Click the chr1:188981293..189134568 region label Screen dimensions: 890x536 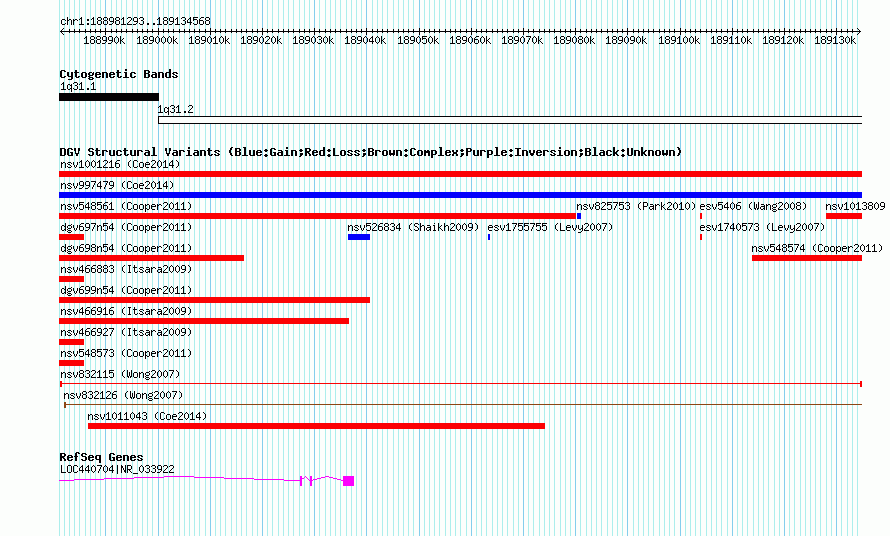tap(135, 21)
